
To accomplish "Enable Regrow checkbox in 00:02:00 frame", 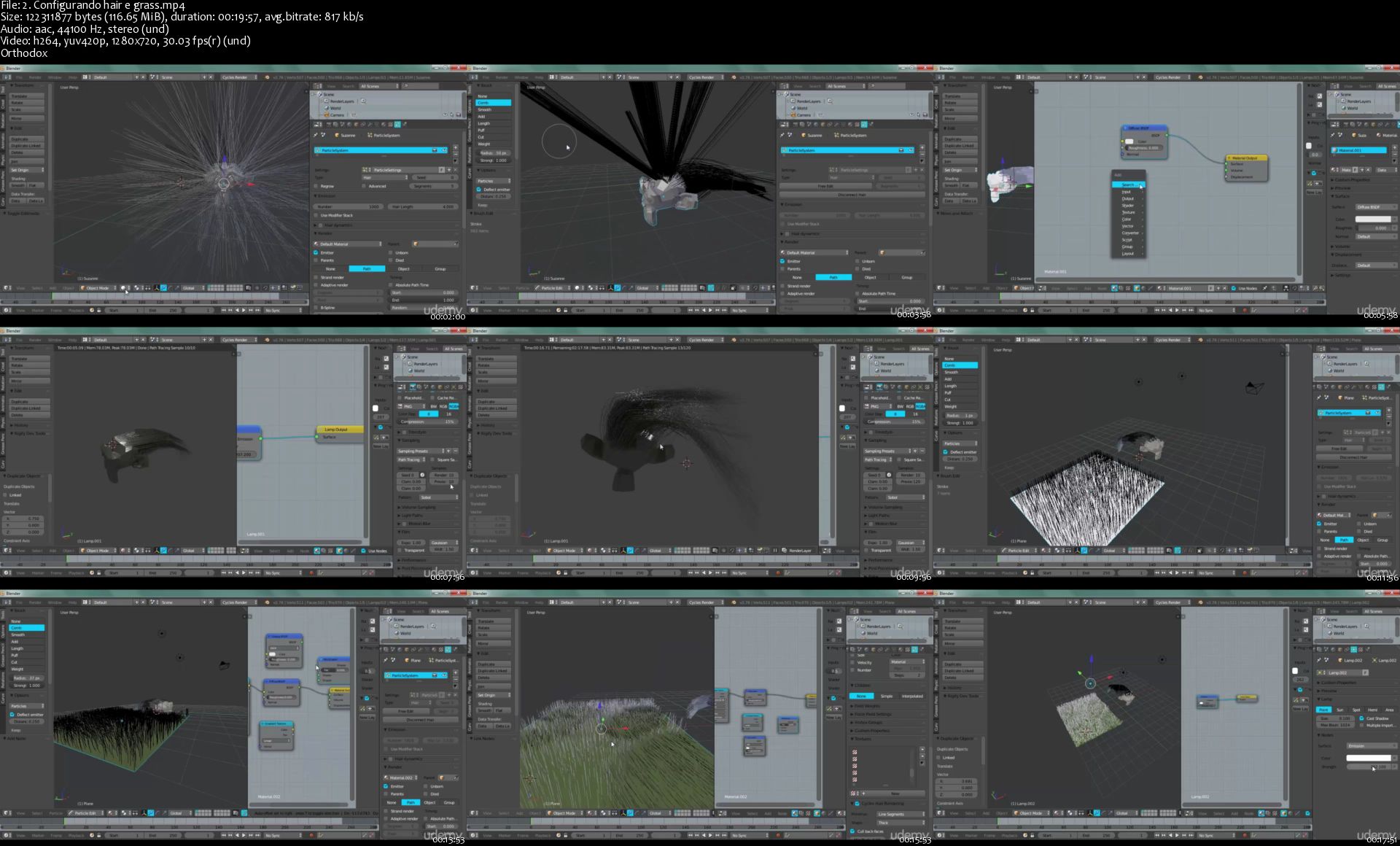I will (316, 186).
